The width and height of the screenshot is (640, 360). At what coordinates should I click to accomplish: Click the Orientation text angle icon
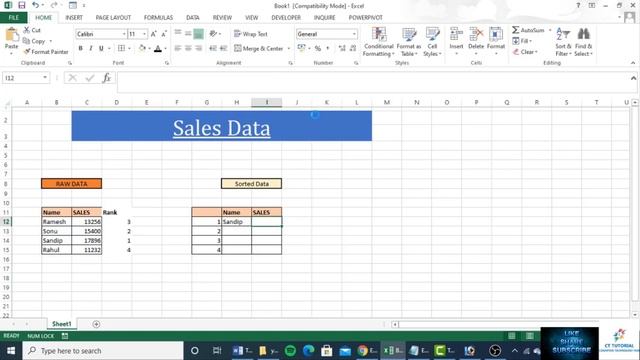tap(213, 34)
